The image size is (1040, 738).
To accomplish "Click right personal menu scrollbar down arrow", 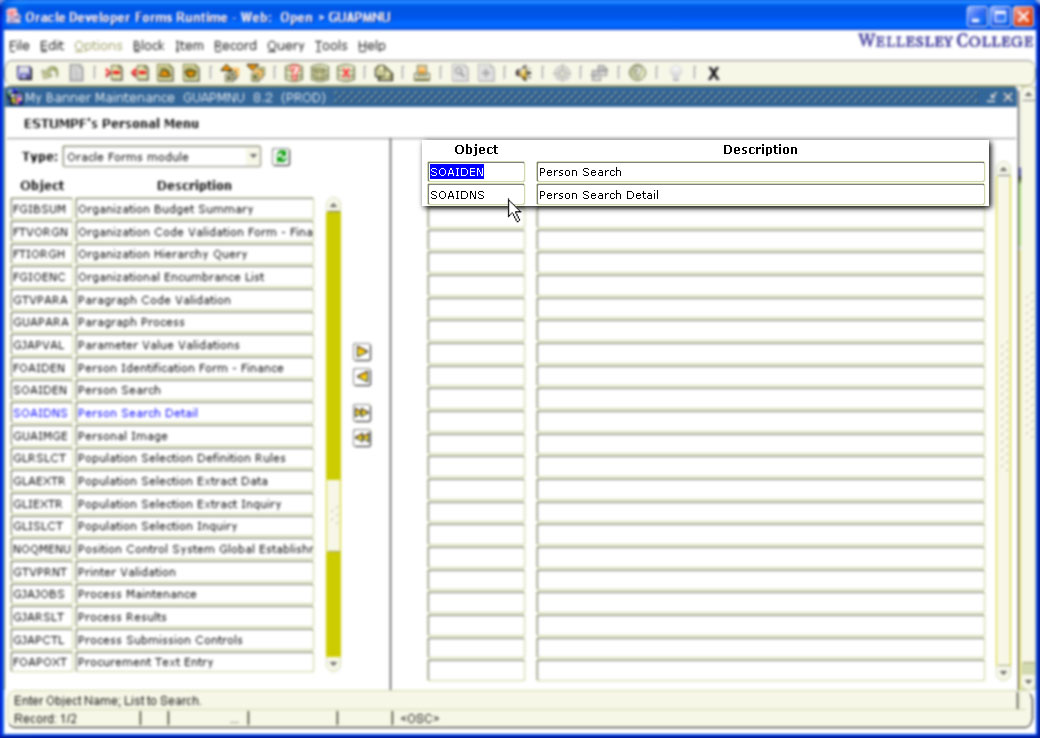I will click(x=1003, y=673).
